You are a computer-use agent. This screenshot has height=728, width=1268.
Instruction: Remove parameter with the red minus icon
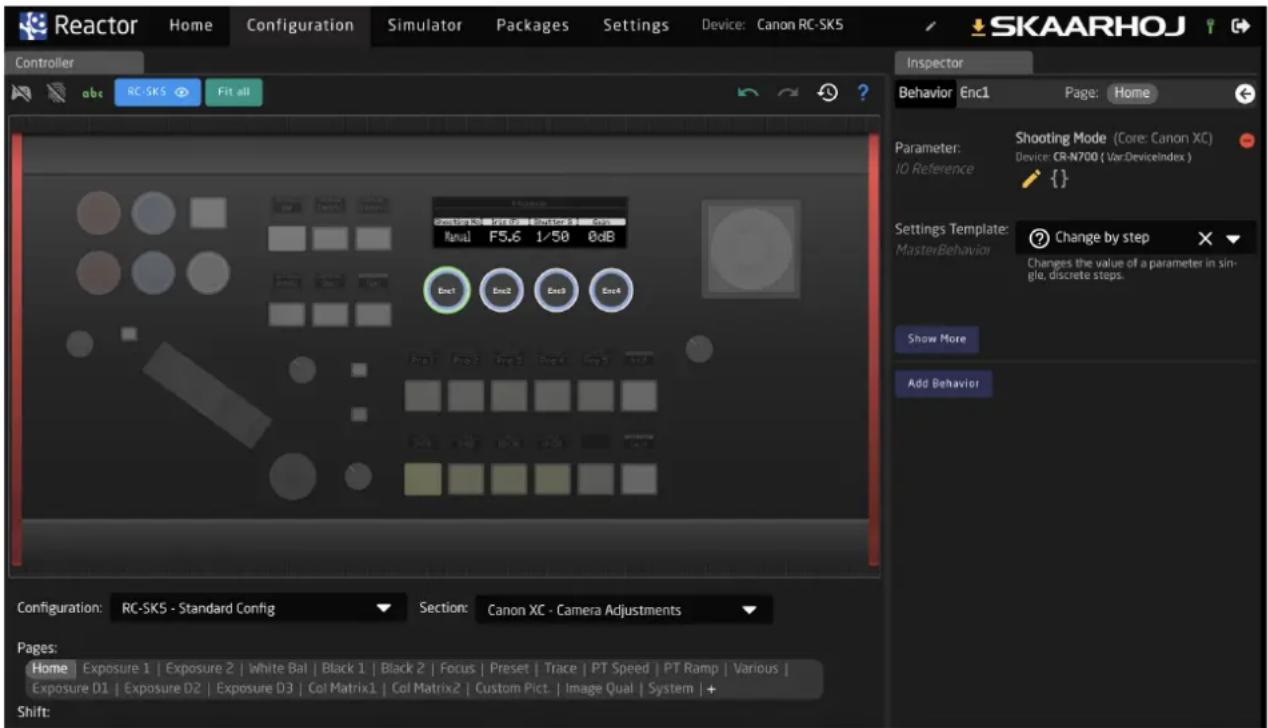(1247, 140)
